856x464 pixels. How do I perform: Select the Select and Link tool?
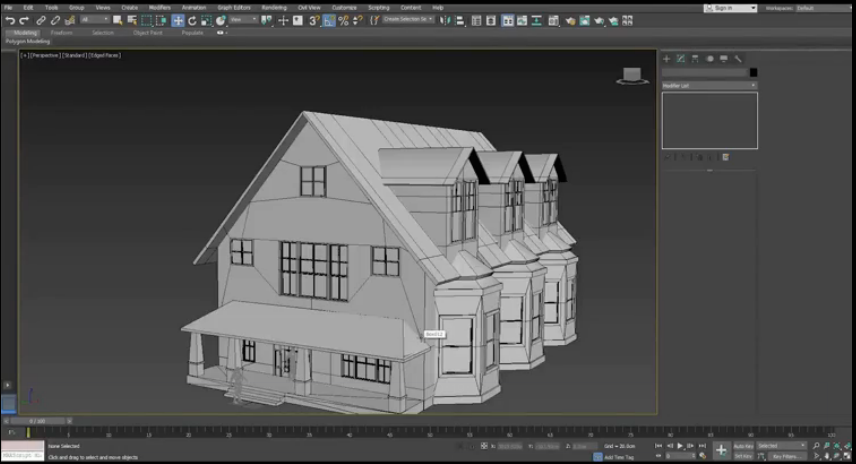(41, 21)
